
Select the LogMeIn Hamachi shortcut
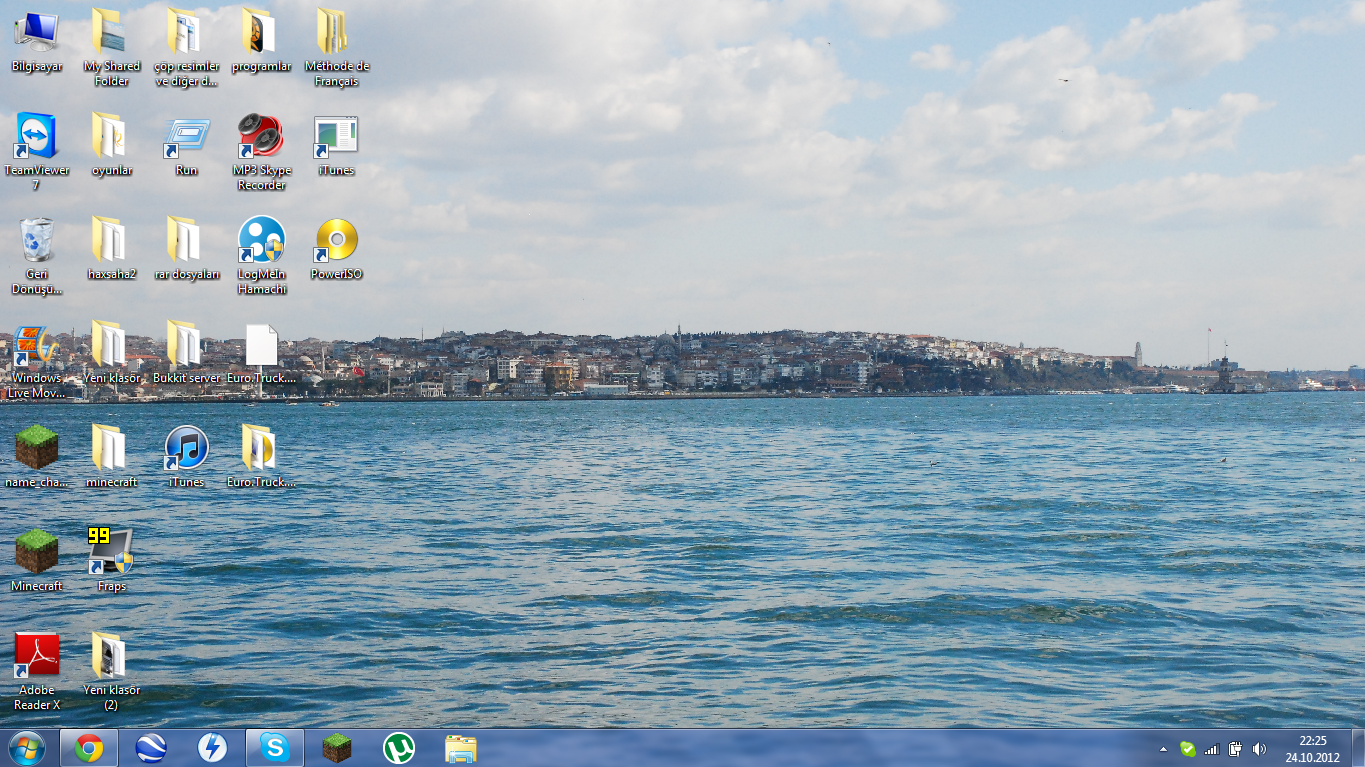(261, 255)
